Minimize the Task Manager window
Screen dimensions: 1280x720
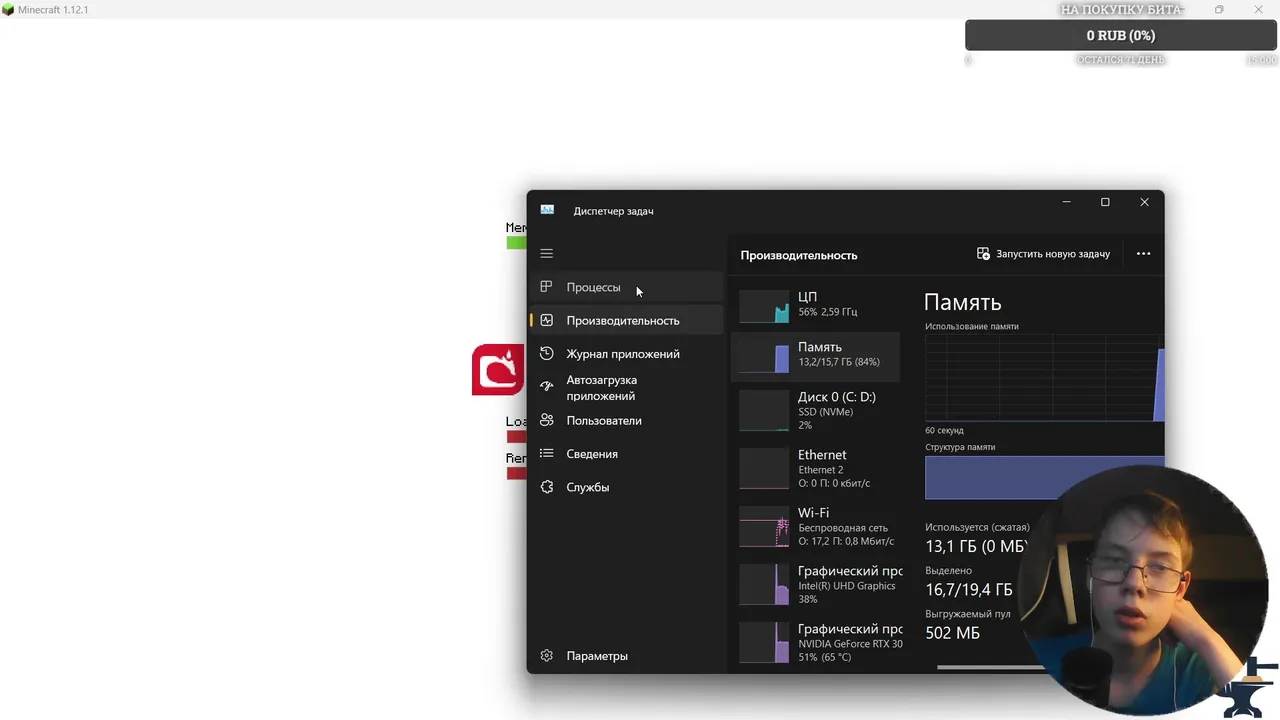(1066, 202)
